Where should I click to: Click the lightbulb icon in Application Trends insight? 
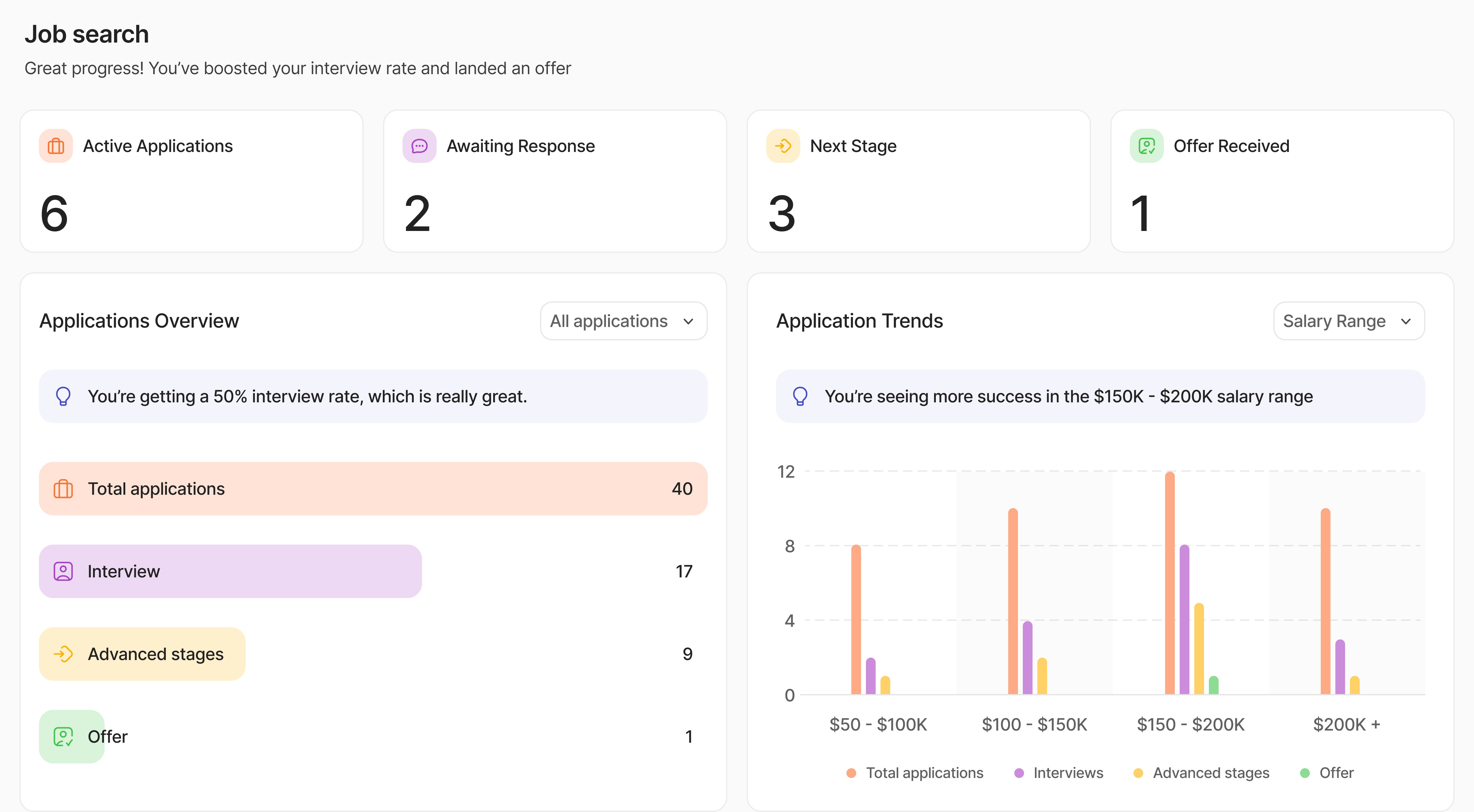click(801, 396)
